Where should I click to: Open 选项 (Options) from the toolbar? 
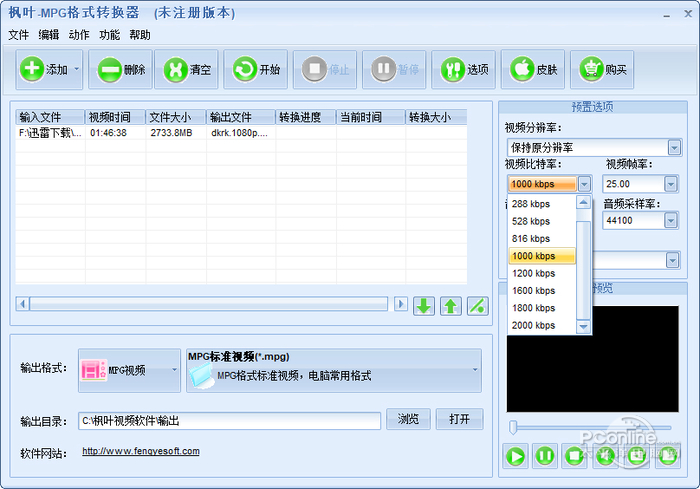tap(463, 69)
